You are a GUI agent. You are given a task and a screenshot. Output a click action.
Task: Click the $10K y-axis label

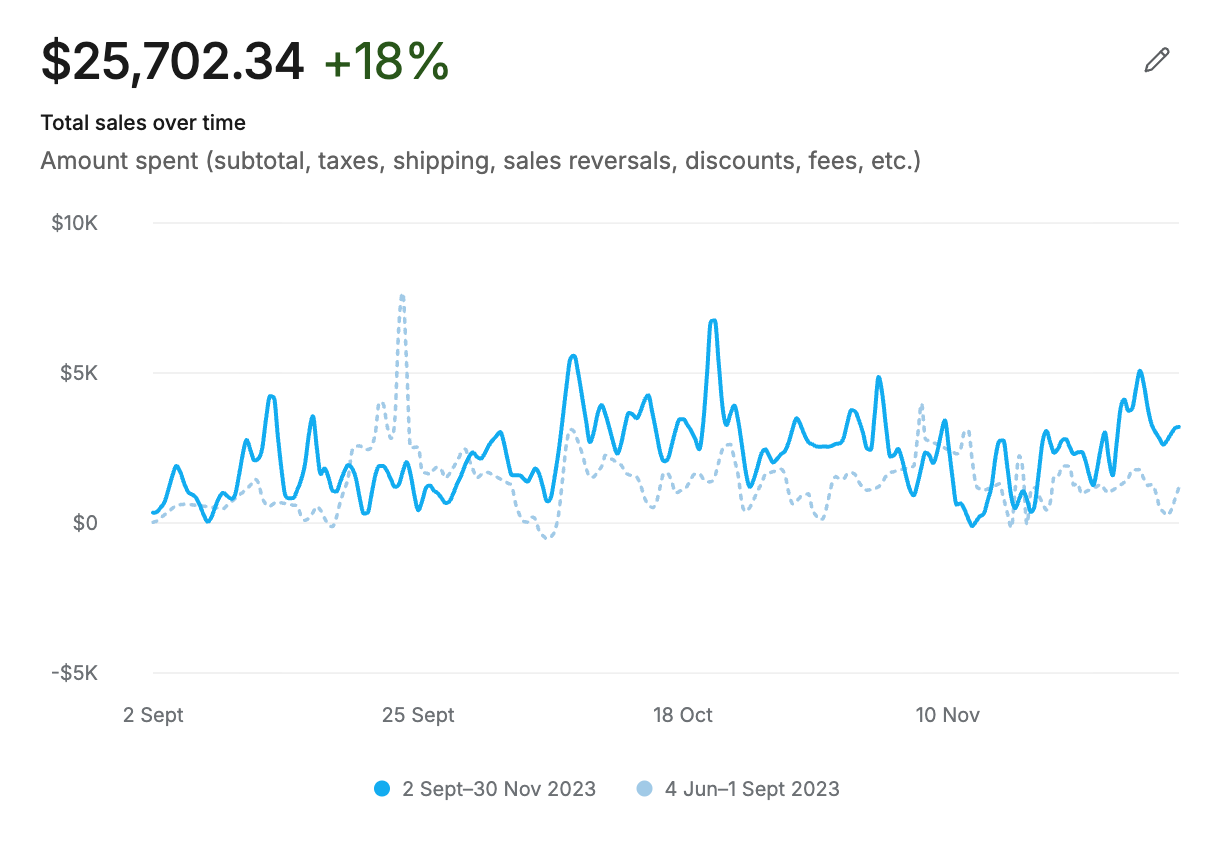(74, 222)
